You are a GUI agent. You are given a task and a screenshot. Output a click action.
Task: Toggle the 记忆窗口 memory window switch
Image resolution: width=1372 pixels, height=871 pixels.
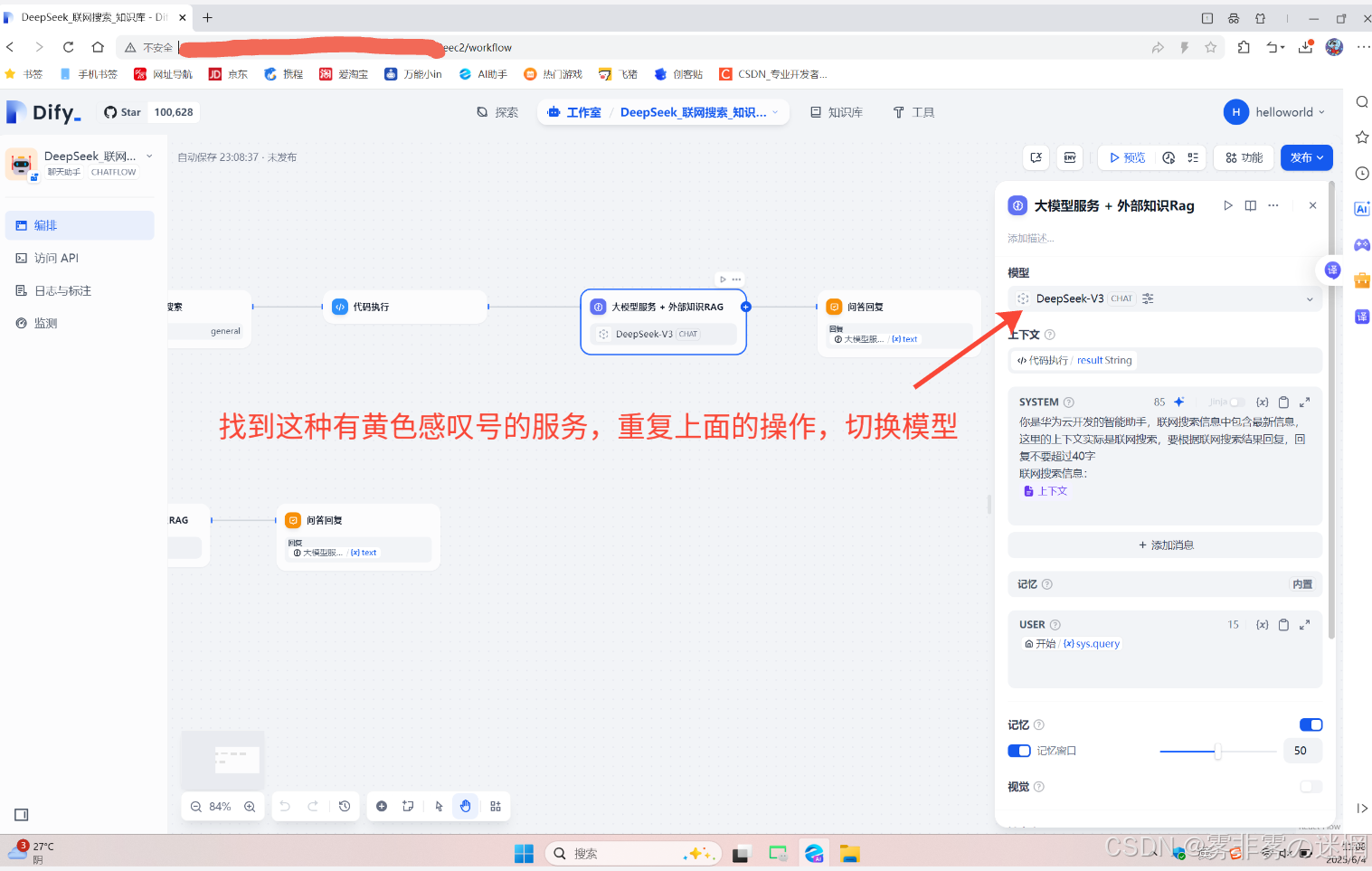pos(1019,751)
